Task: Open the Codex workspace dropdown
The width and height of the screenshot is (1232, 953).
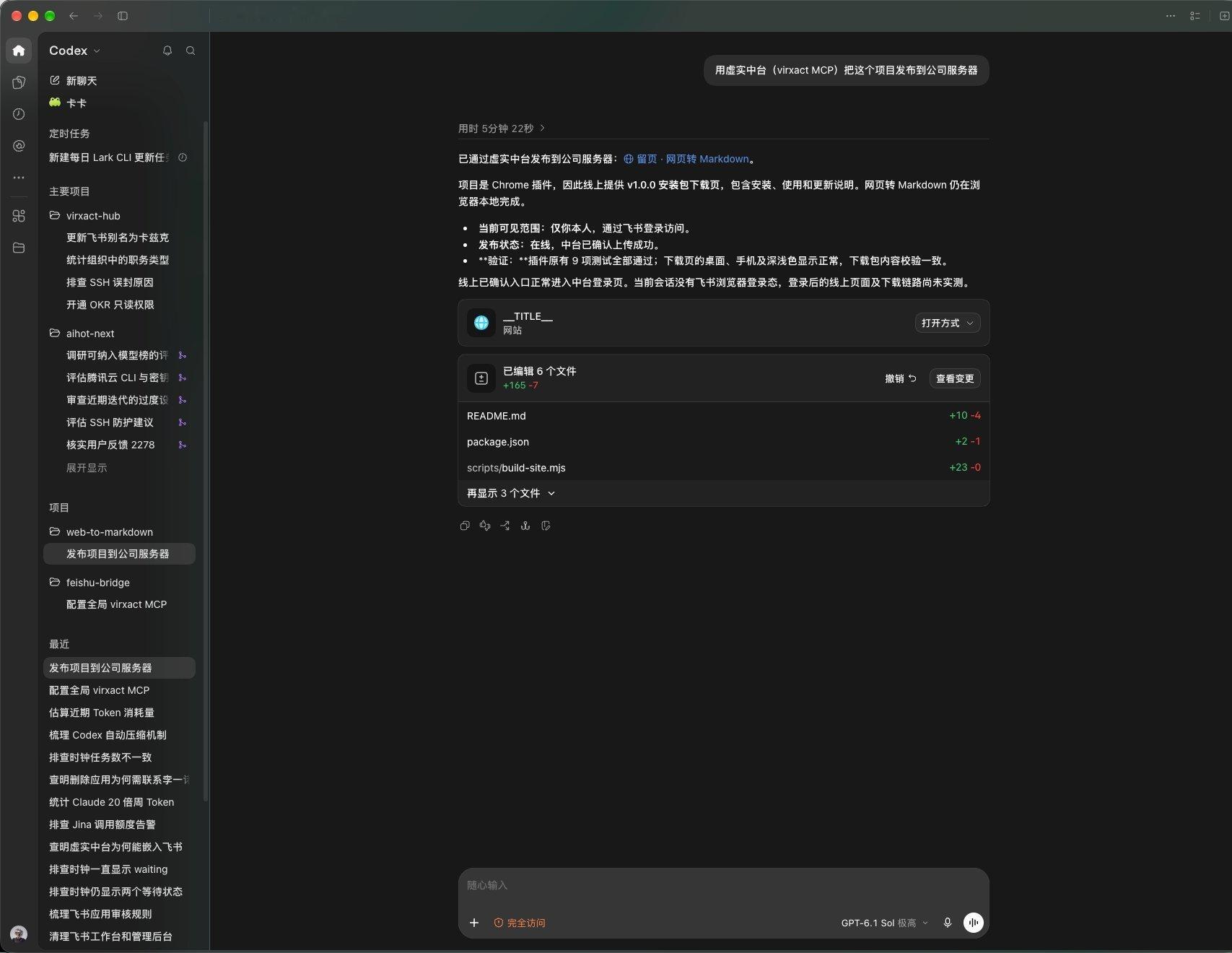Action: (x=74, y=51)
